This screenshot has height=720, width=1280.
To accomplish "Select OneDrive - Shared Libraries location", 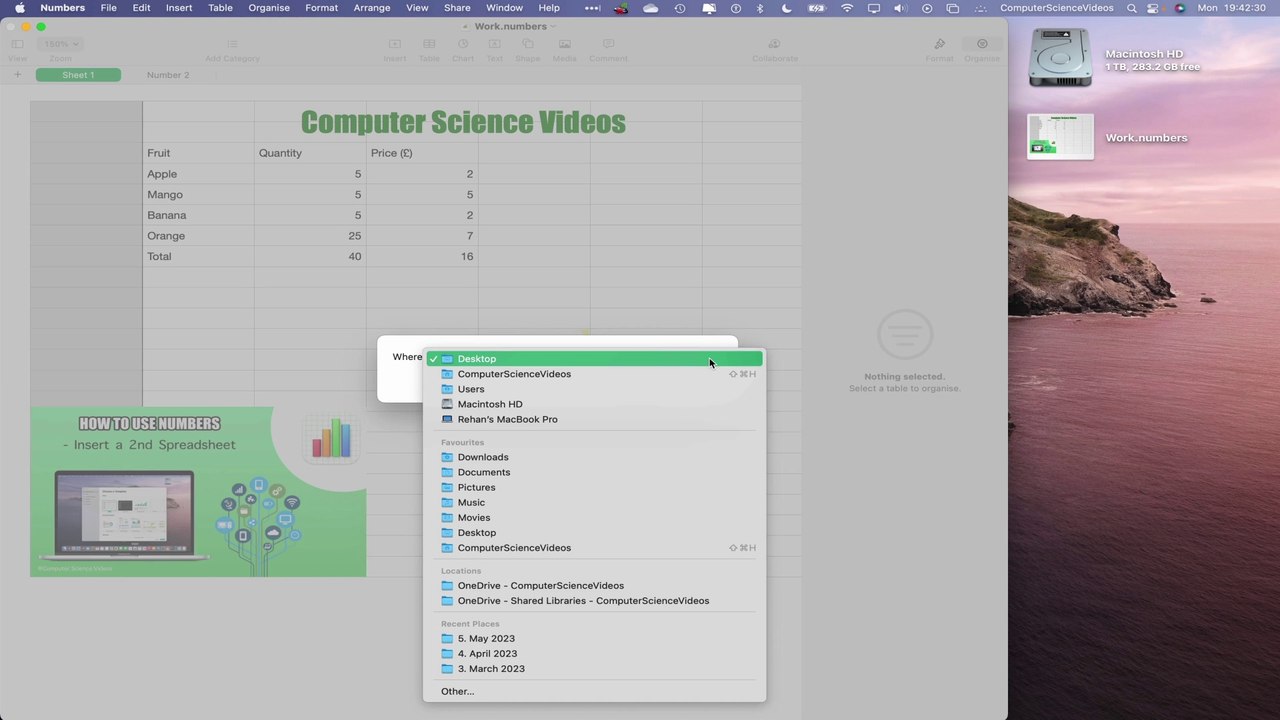I will click(x=595, y=601).
